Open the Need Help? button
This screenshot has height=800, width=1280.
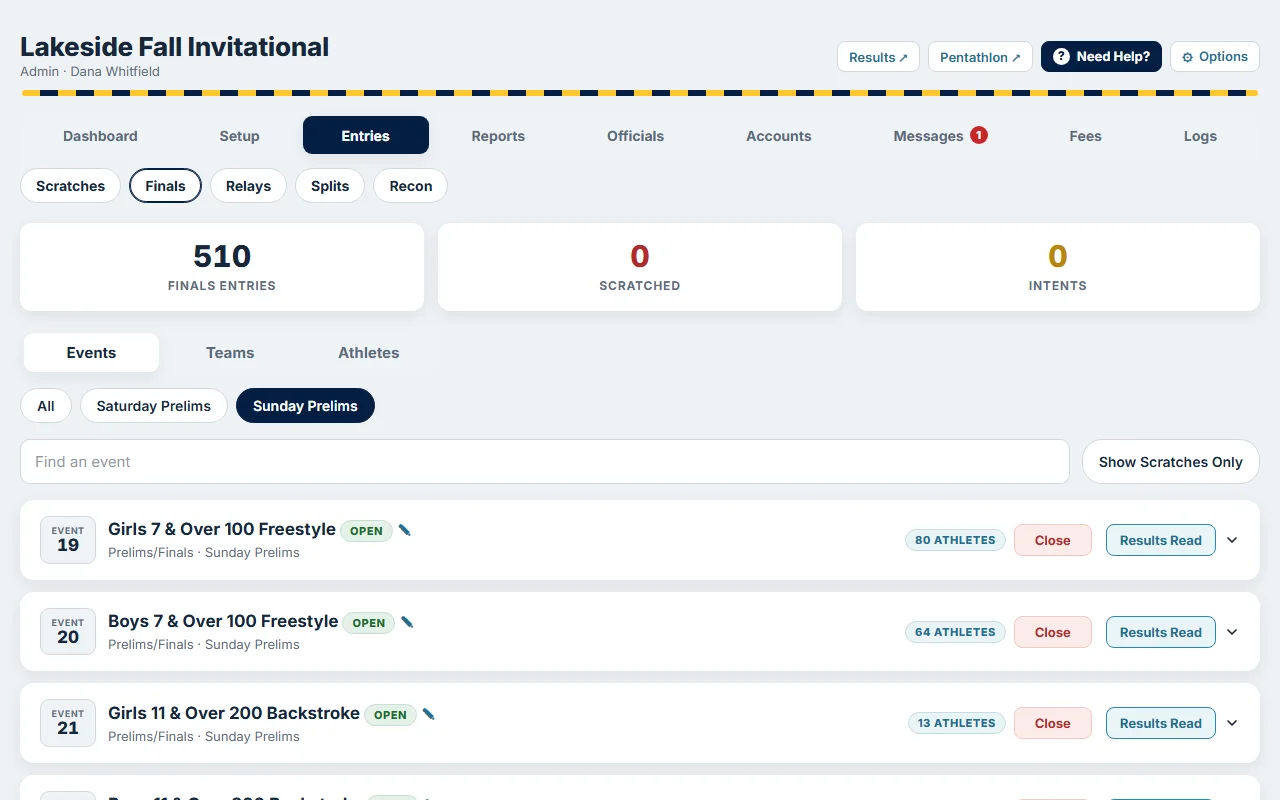click(x=1101, y=57)
